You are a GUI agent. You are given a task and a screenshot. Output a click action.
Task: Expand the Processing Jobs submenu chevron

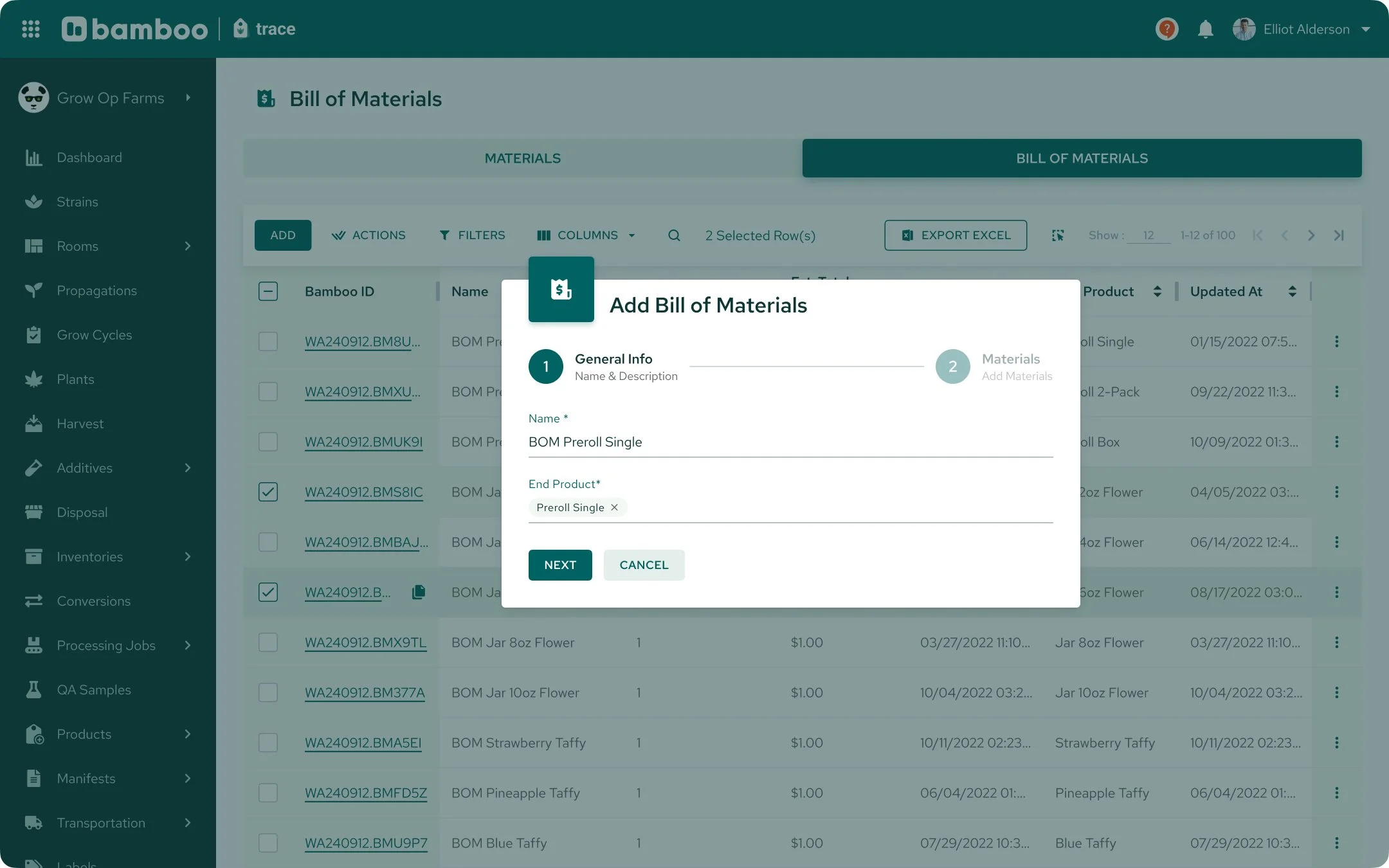pos(188,646)
